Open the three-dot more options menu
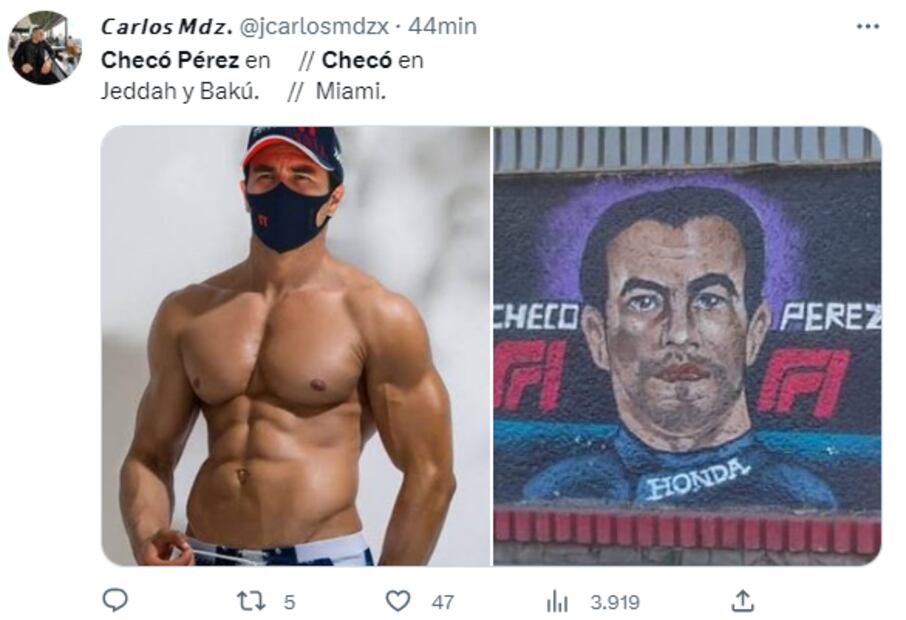 [x=868, y=27]
